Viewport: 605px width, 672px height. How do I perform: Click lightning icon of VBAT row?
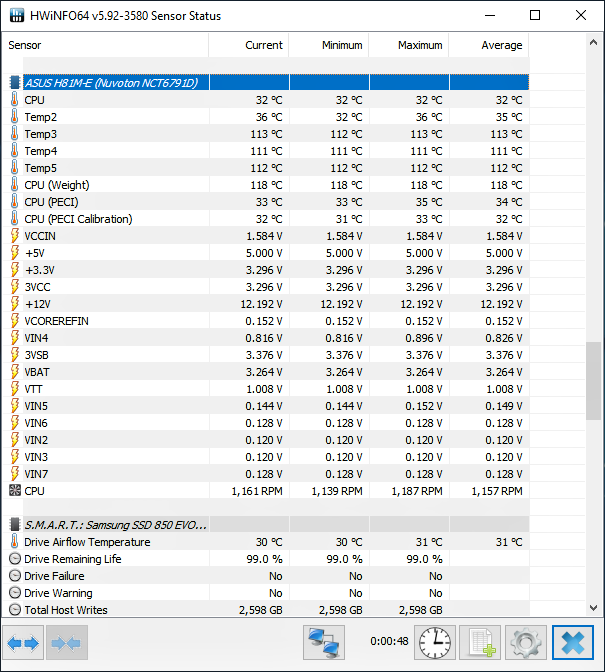(15, 372)
